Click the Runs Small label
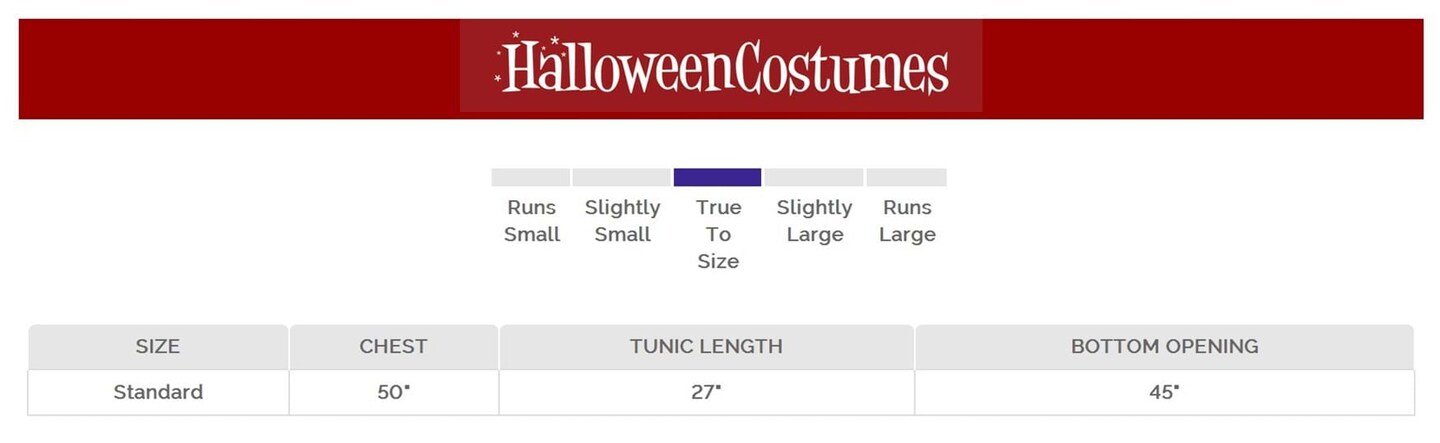The image size is (1440, 443). pos(531,221)
